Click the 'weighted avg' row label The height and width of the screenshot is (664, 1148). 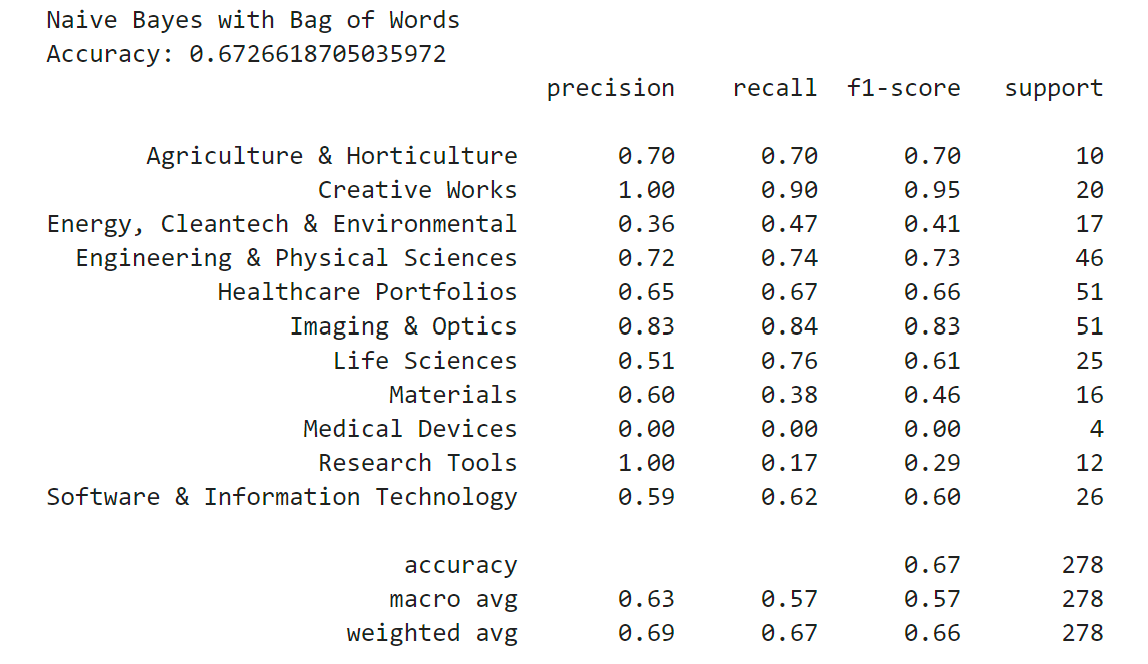pyautogui.click(x=432, y=633)
